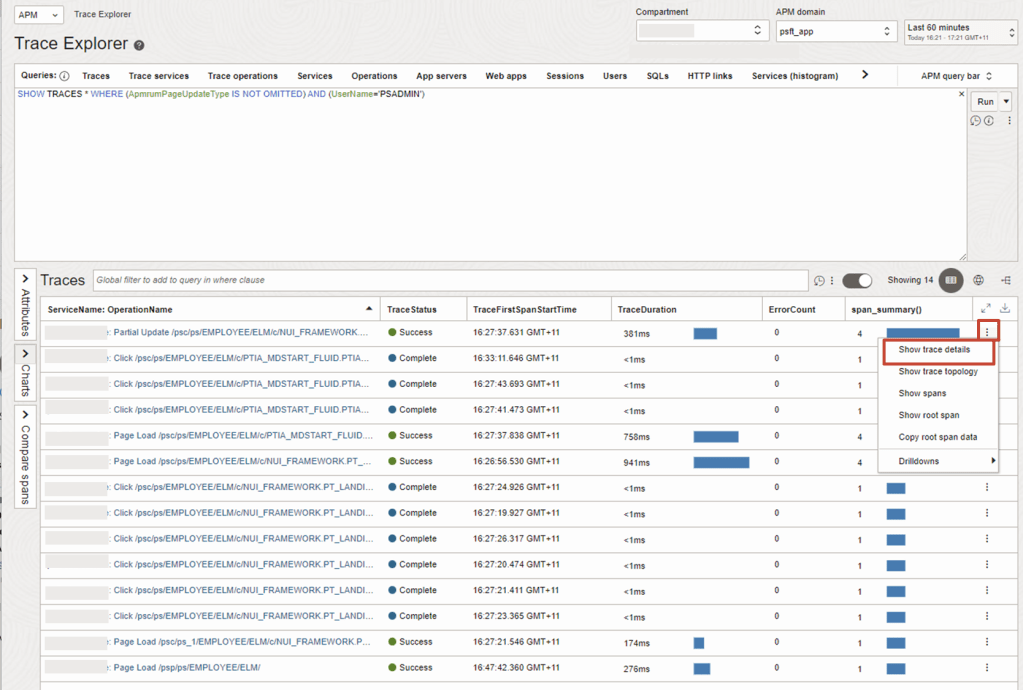
Task: Click the 941ms trace duration bar
Action: pyautogui.click(x=721, y=462)
